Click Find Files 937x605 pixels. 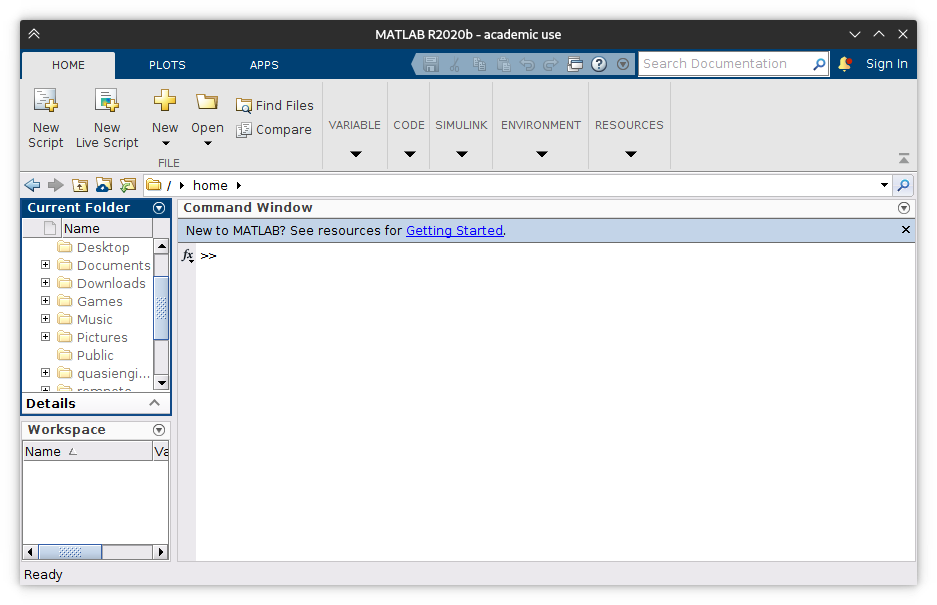275,105
